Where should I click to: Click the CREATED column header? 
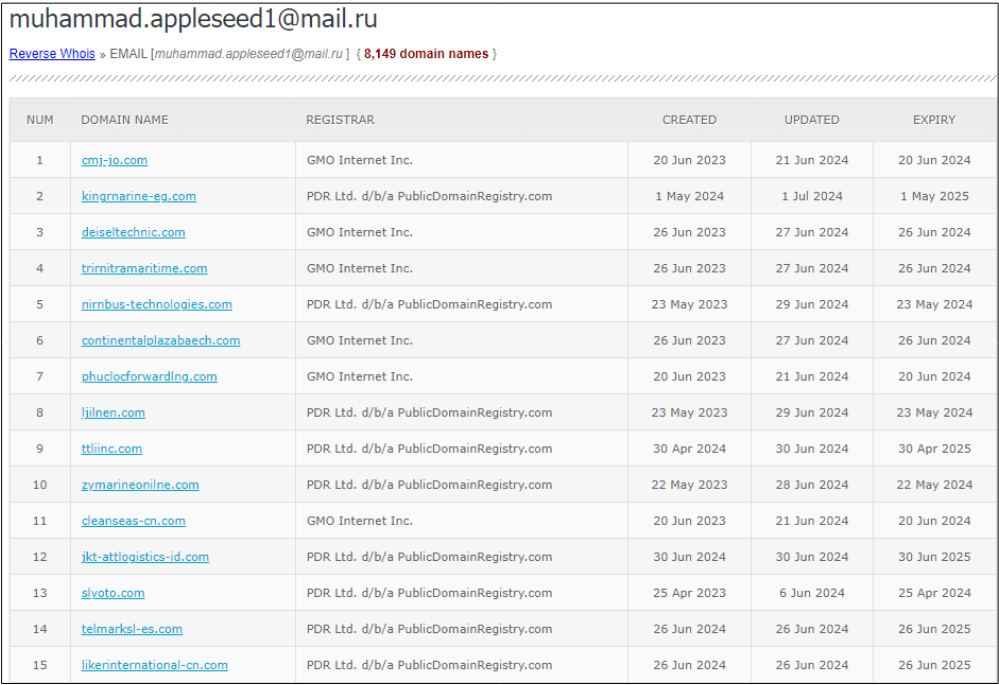[x=689, y=120]
